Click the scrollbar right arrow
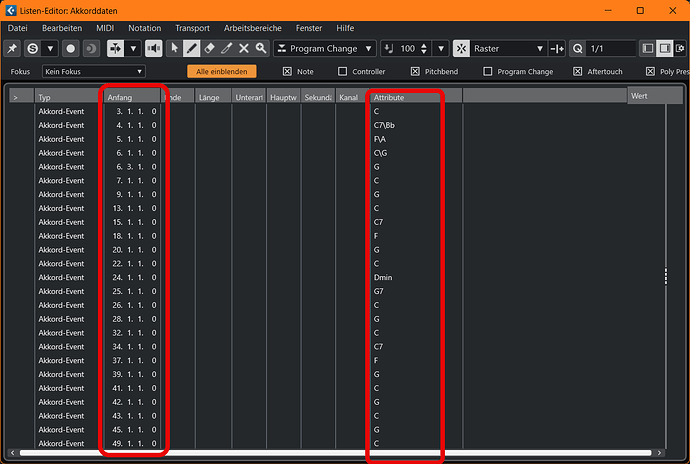 pos(659,453)
